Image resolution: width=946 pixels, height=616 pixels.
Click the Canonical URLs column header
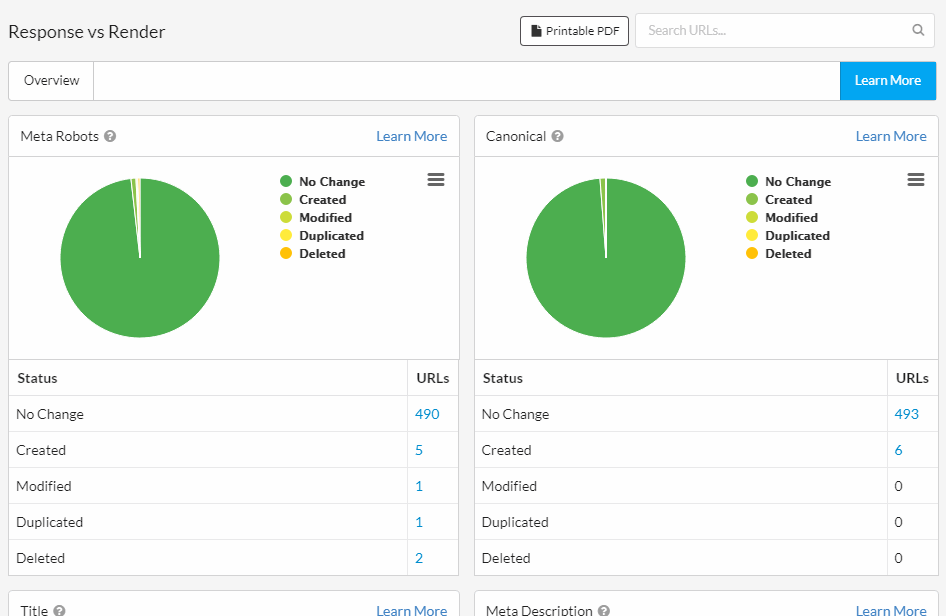912,378
